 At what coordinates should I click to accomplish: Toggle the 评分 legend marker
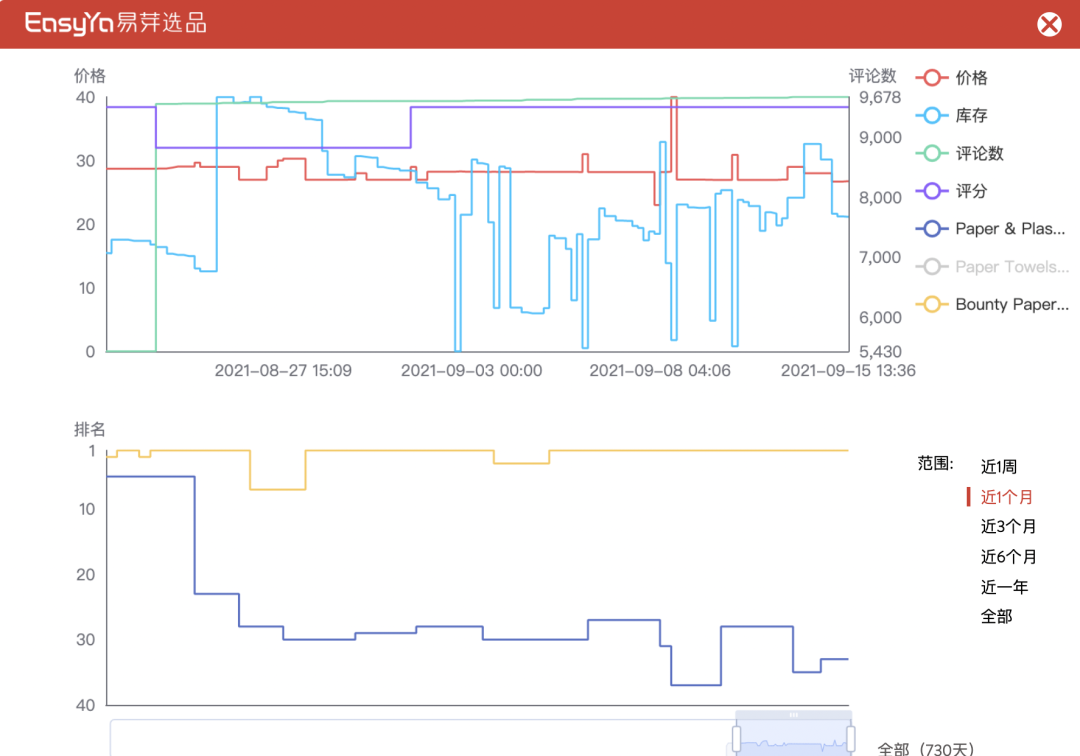(932, 191)
